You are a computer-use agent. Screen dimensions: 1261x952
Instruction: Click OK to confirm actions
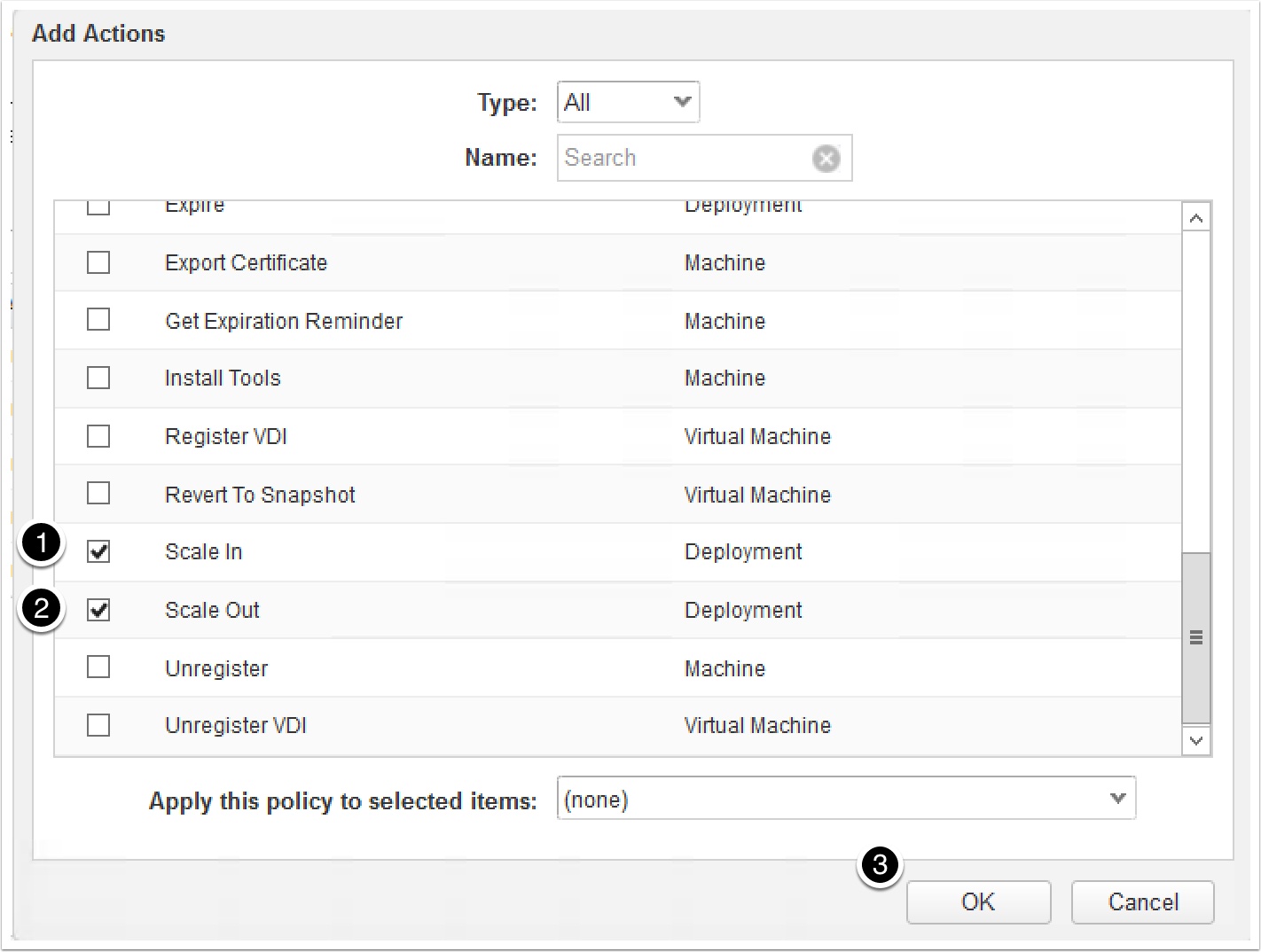click(x=978, y=902)
